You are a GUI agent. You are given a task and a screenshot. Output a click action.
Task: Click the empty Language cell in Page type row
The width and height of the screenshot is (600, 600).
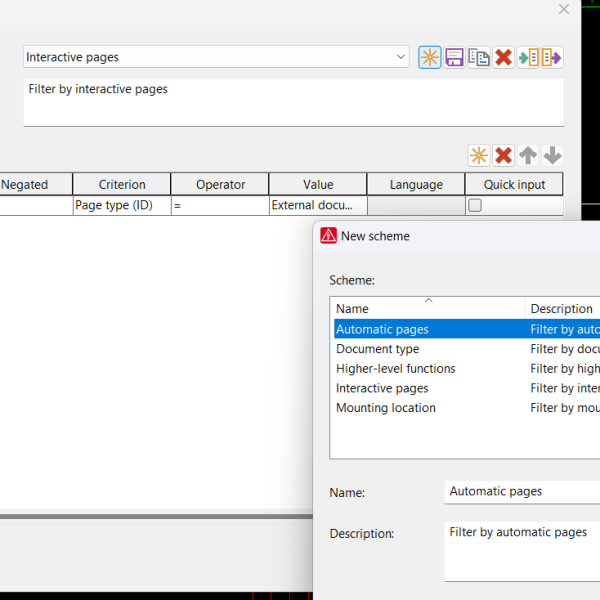tap(416, 205)
